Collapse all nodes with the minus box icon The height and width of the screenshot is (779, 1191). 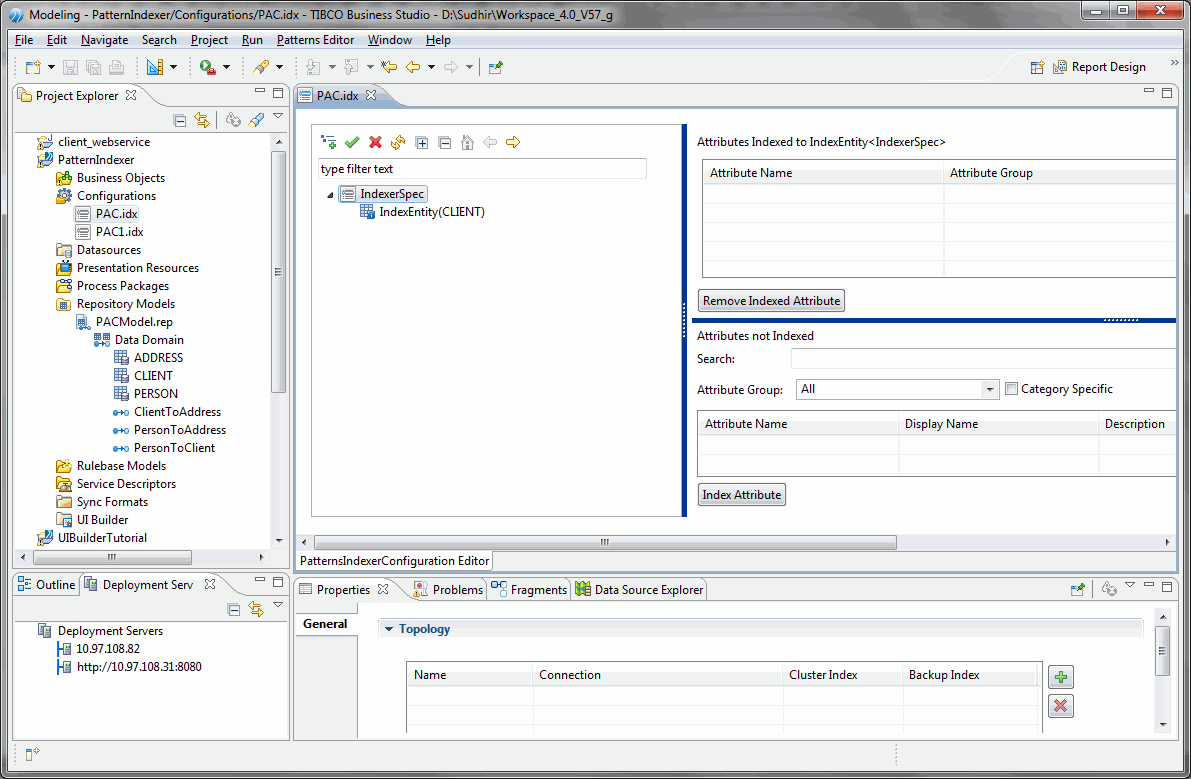click(445, 143)
